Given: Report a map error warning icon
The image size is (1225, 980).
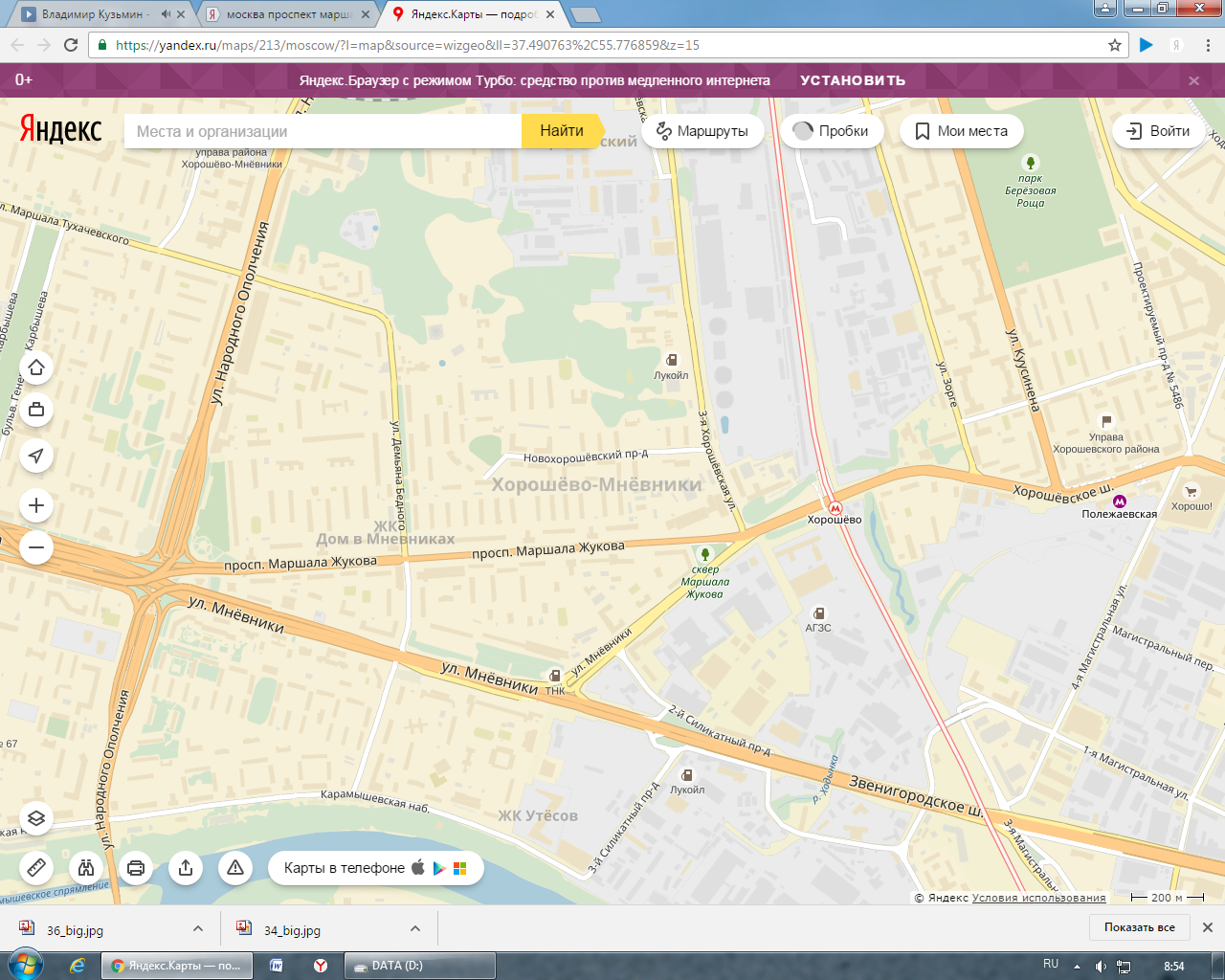Looking at the screenshot, I should tap(235, 868).
